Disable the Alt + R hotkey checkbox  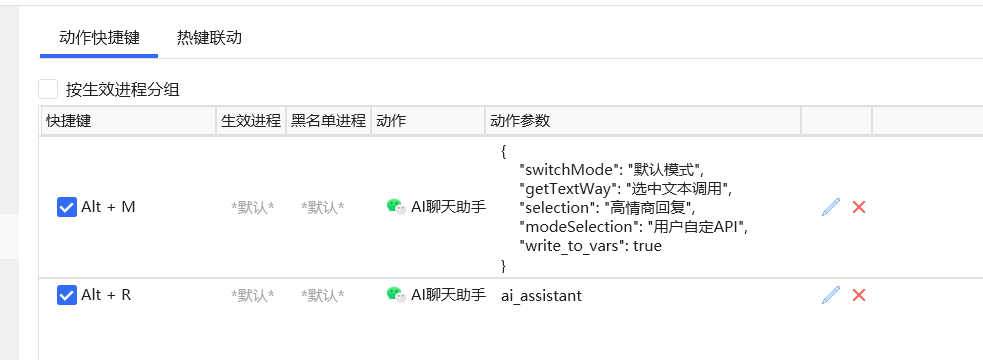[66, 295]
